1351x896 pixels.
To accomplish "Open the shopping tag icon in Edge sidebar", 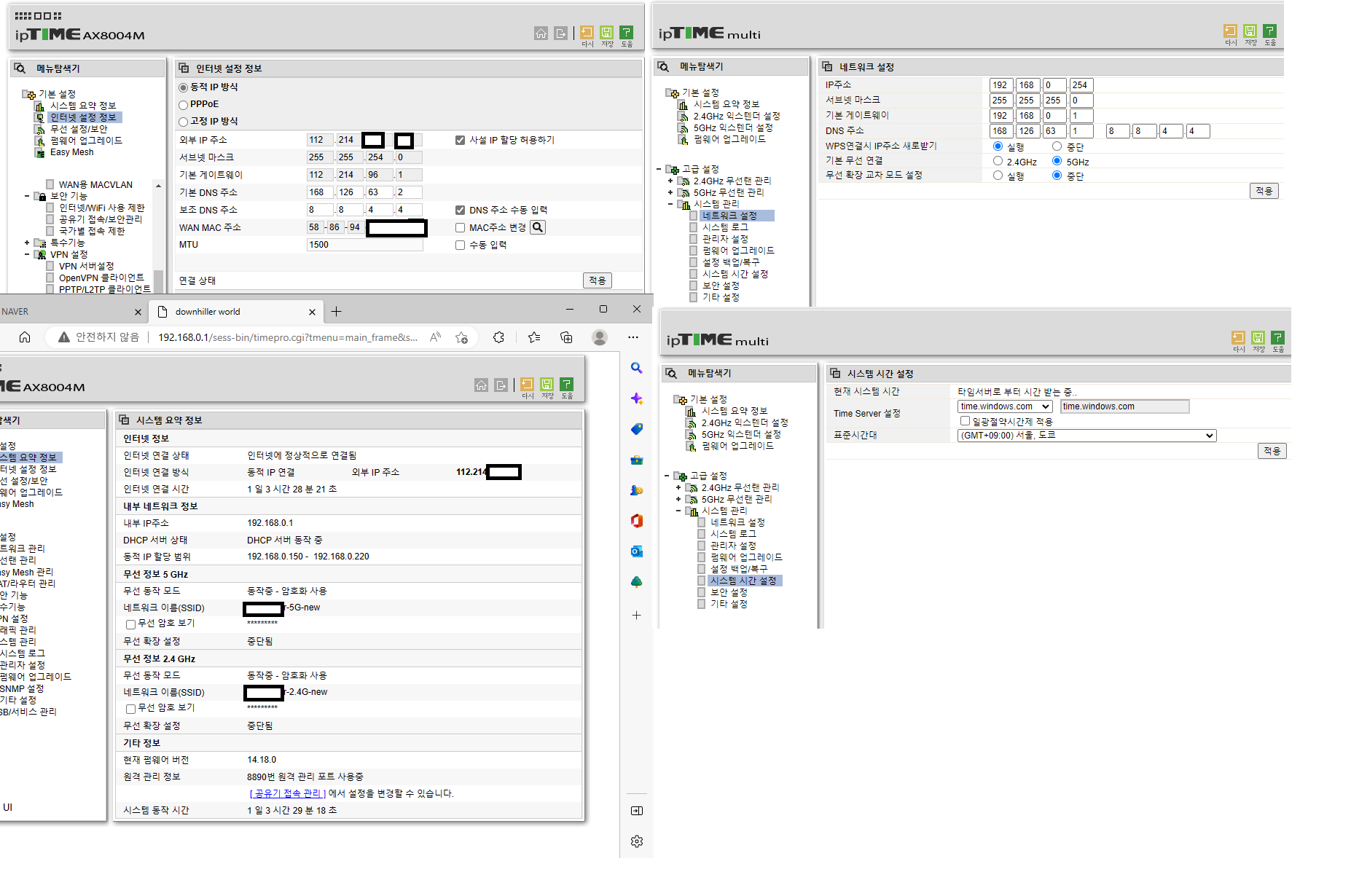I will click(x=636, y=429).
